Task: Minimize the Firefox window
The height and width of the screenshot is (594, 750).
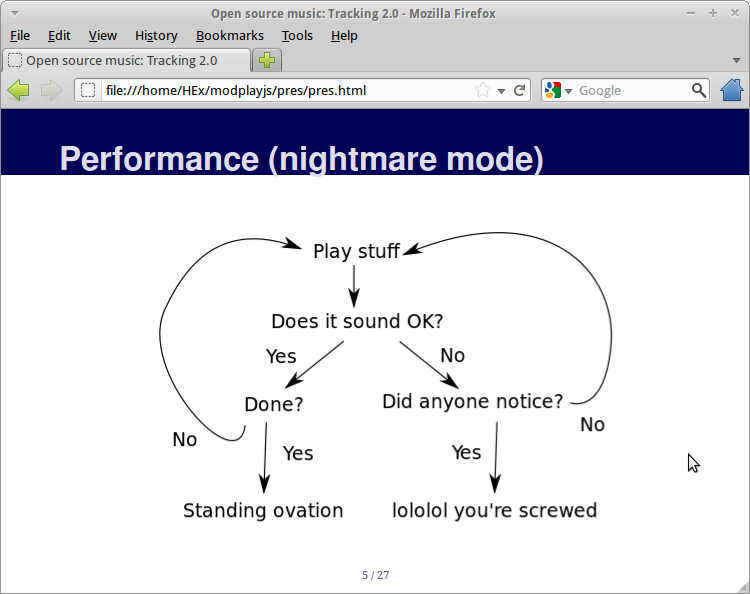Action: click(691, 13)
